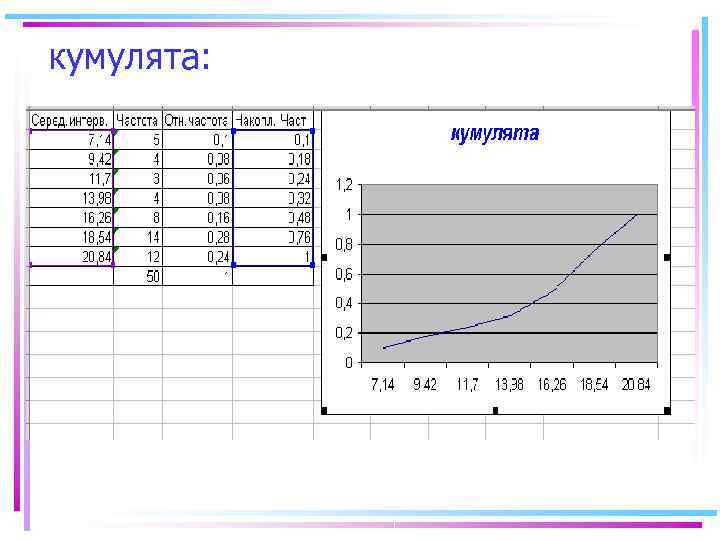
Task: Select relative frequency cell 0,28
Action: coord(197,237)
